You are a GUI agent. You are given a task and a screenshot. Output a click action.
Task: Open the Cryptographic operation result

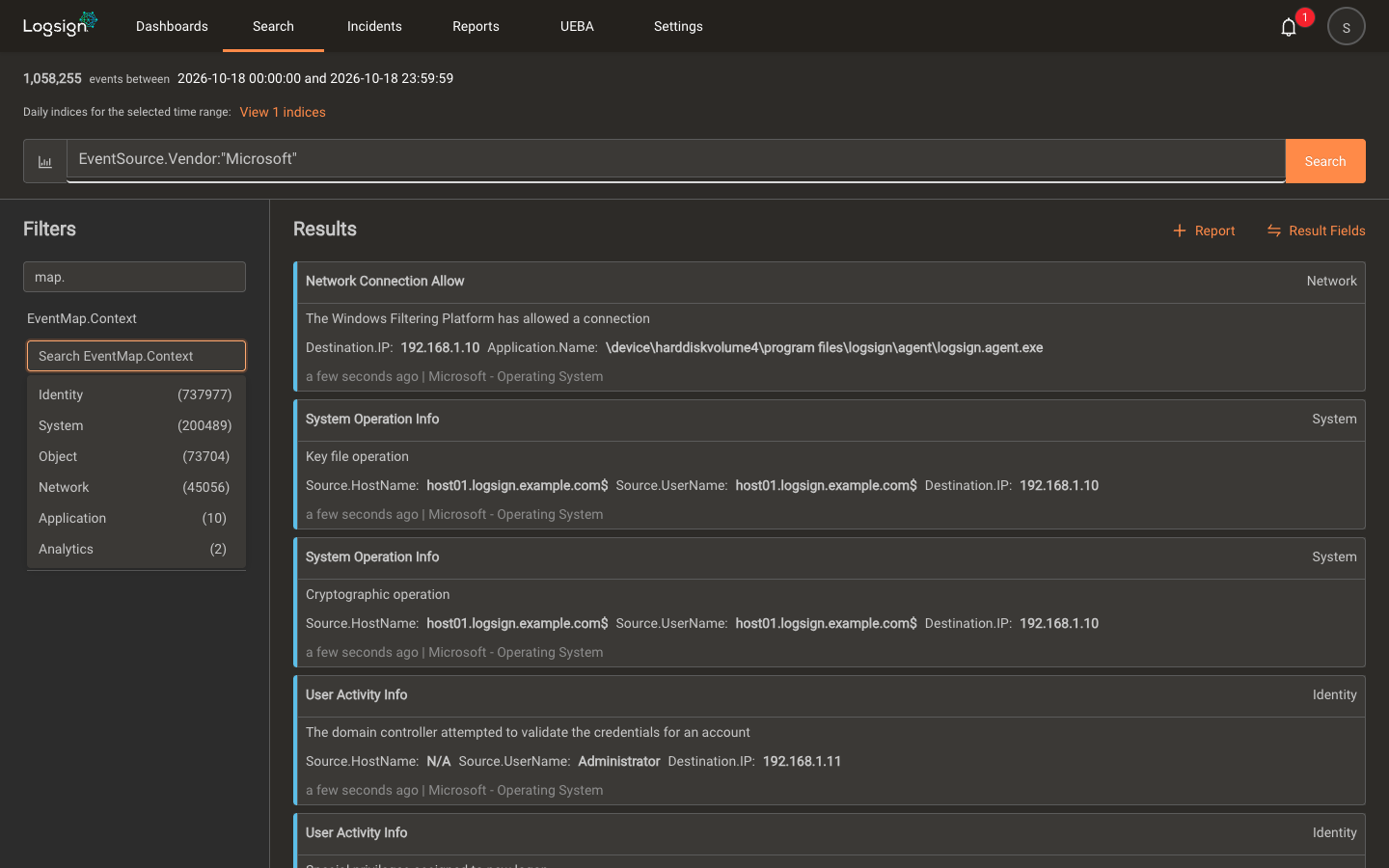tap(830, 602)
